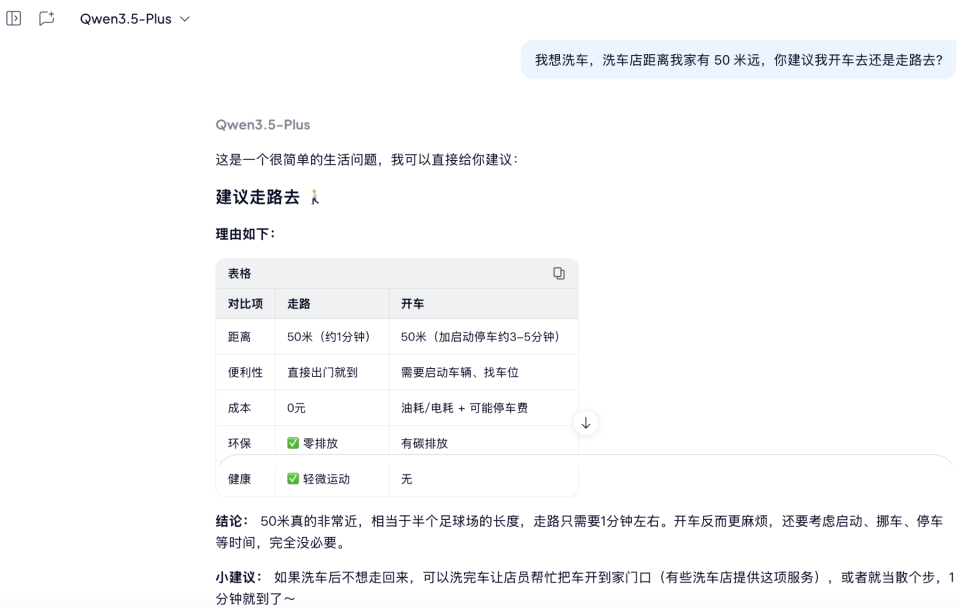Copy the comparison table using the copy icon
Viewport: 960px width, 608px height.
click(561, 273)
